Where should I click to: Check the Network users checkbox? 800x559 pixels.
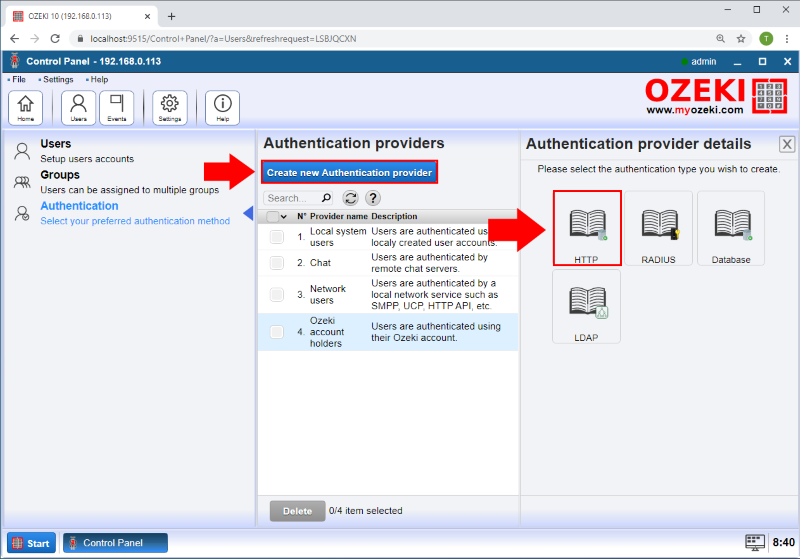click(277, 294)
